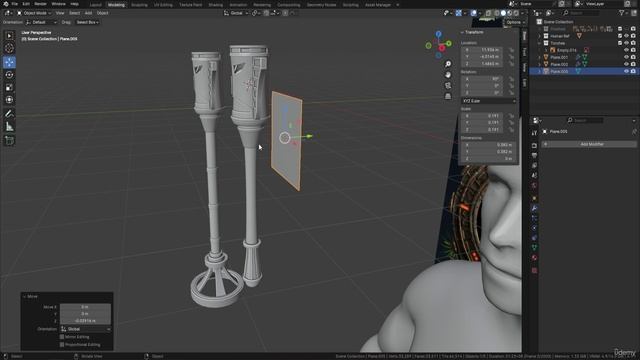This screenshot has height=360, width=640.
Task: Collapse the Move operator panel
Action: pos(31,296)
